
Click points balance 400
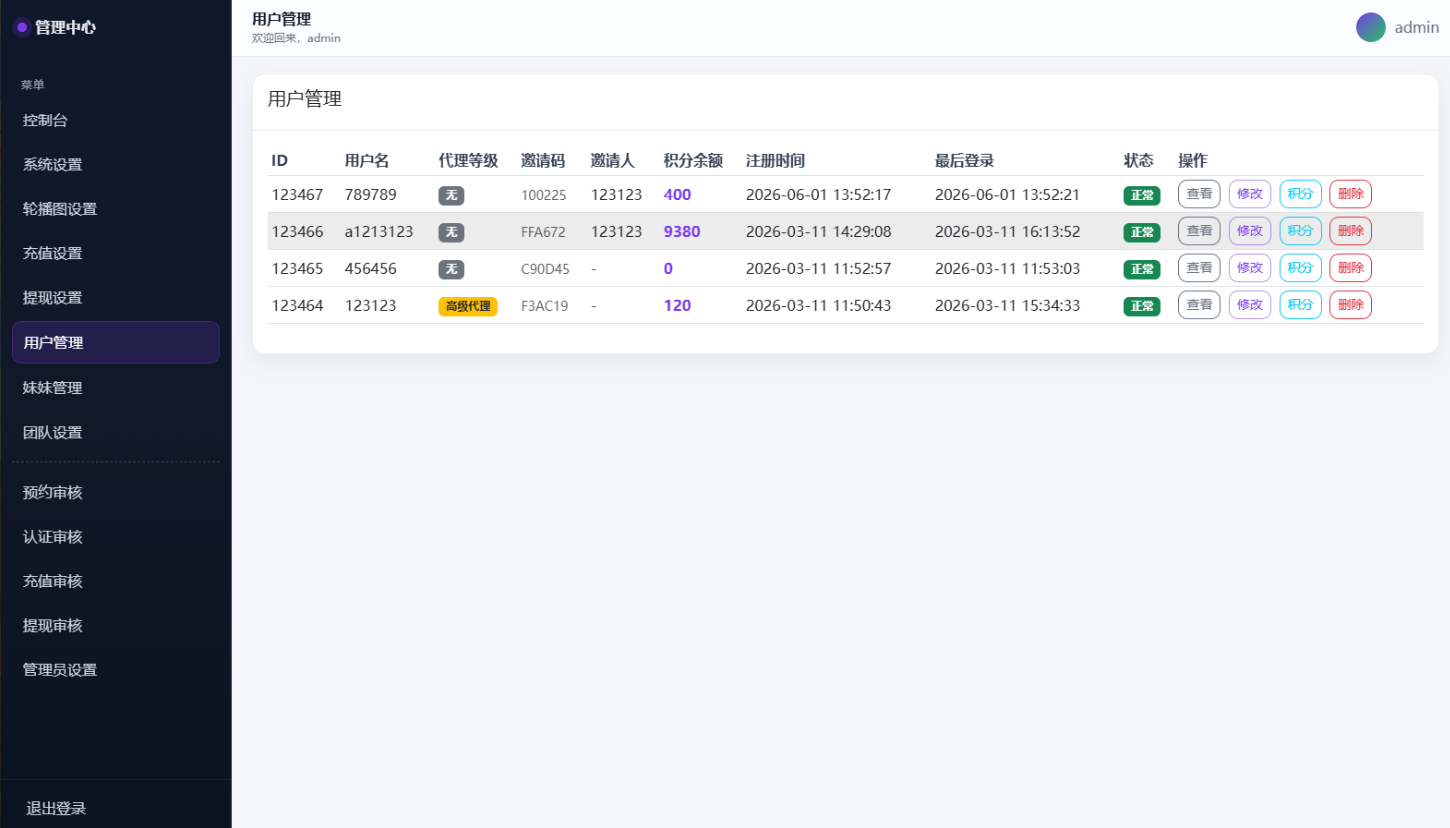click(677, 195)
